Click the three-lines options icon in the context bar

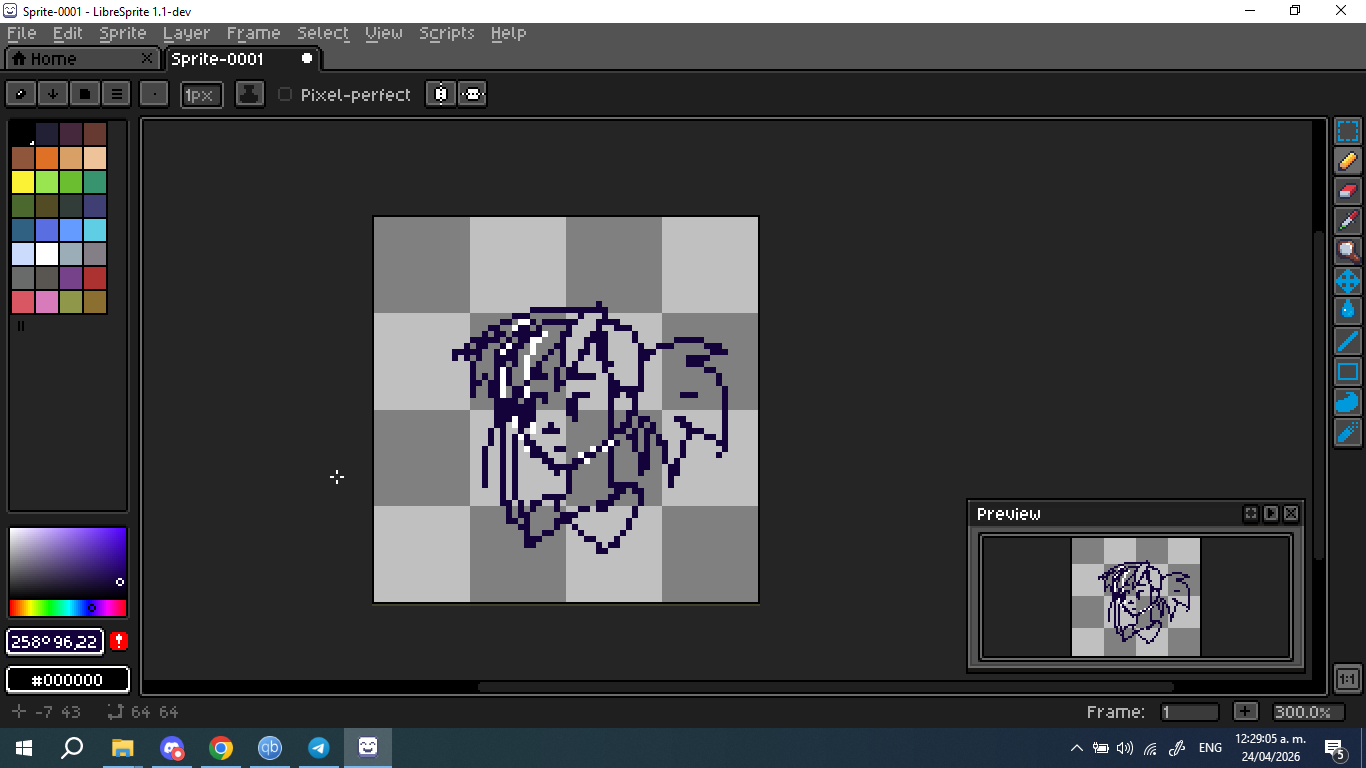pos(117,94)
